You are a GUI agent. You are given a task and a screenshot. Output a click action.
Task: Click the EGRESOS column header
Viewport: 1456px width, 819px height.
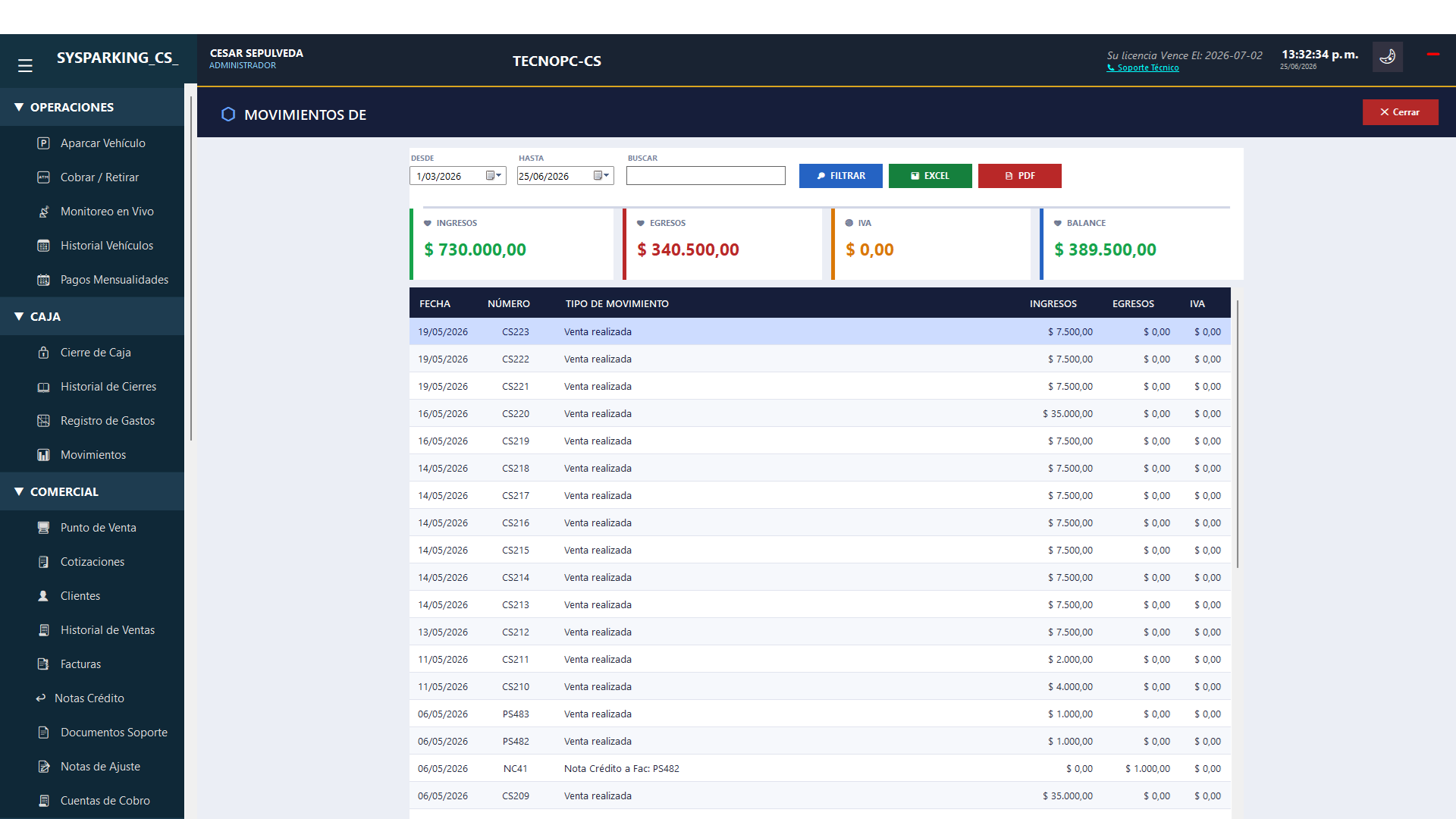pos(1133,303)
